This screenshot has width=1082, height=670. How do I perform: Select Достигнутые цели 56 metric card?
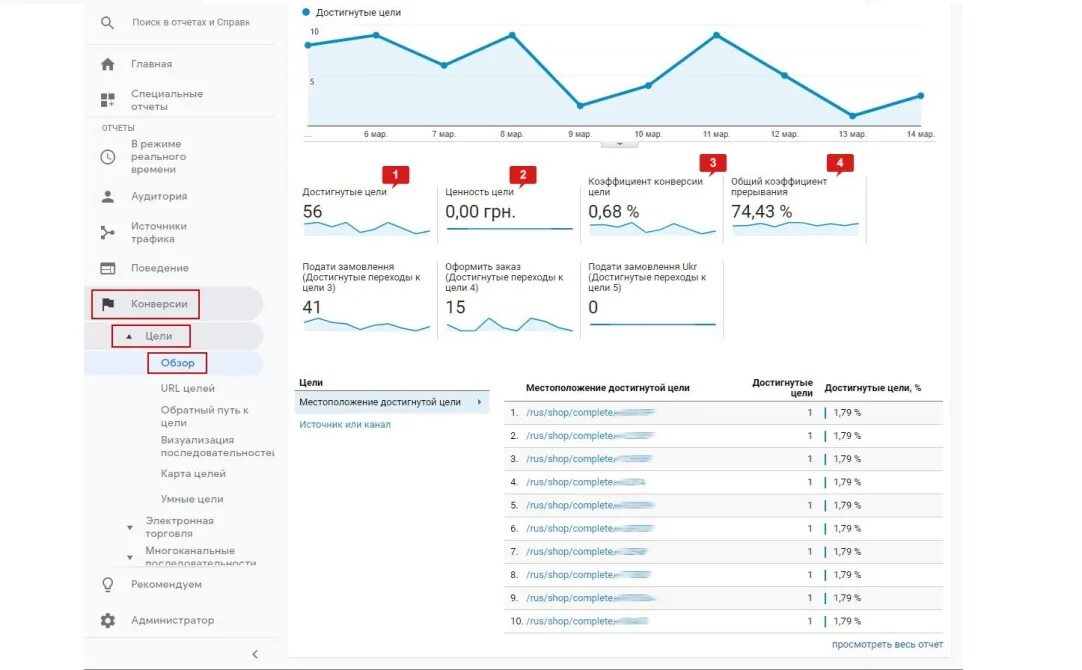(x=366, y=210)
